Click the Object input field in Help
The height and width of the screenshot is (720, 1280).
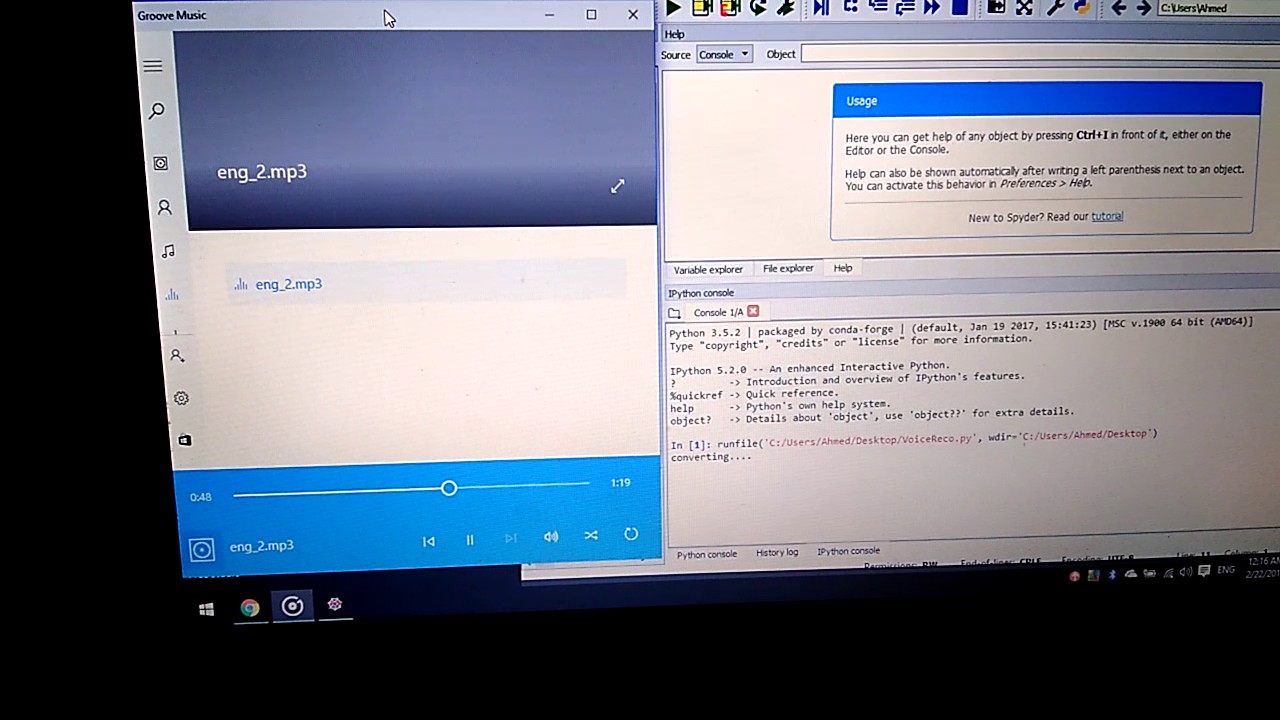pos(1040,53)
